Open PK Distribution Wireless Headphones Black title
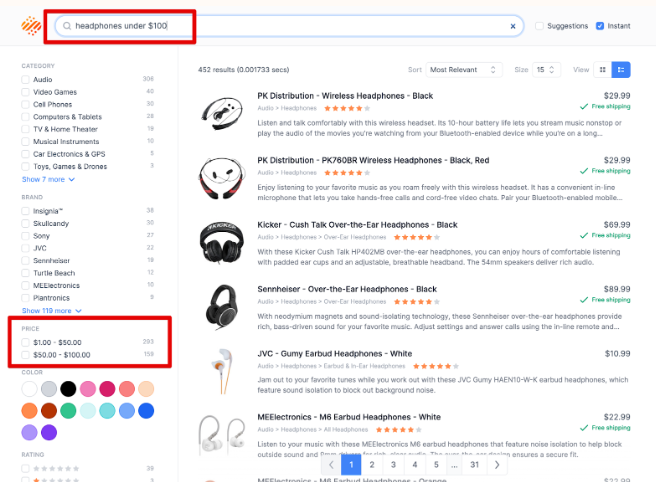The height and width of the screenshot is (482, 656). pos(345,96)
